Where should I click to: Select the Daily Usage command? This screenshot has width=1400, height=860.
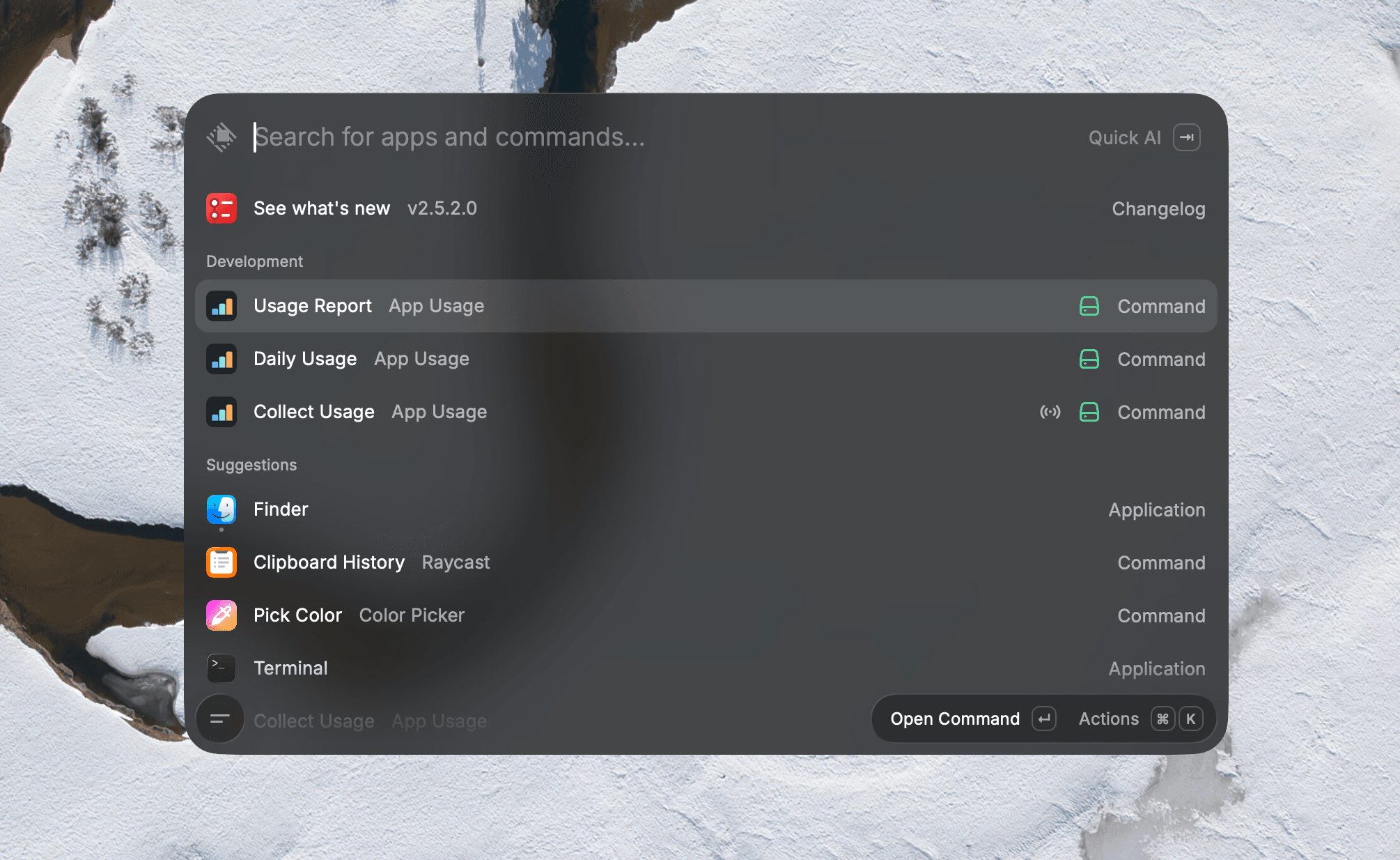click(x=706, y=359)
